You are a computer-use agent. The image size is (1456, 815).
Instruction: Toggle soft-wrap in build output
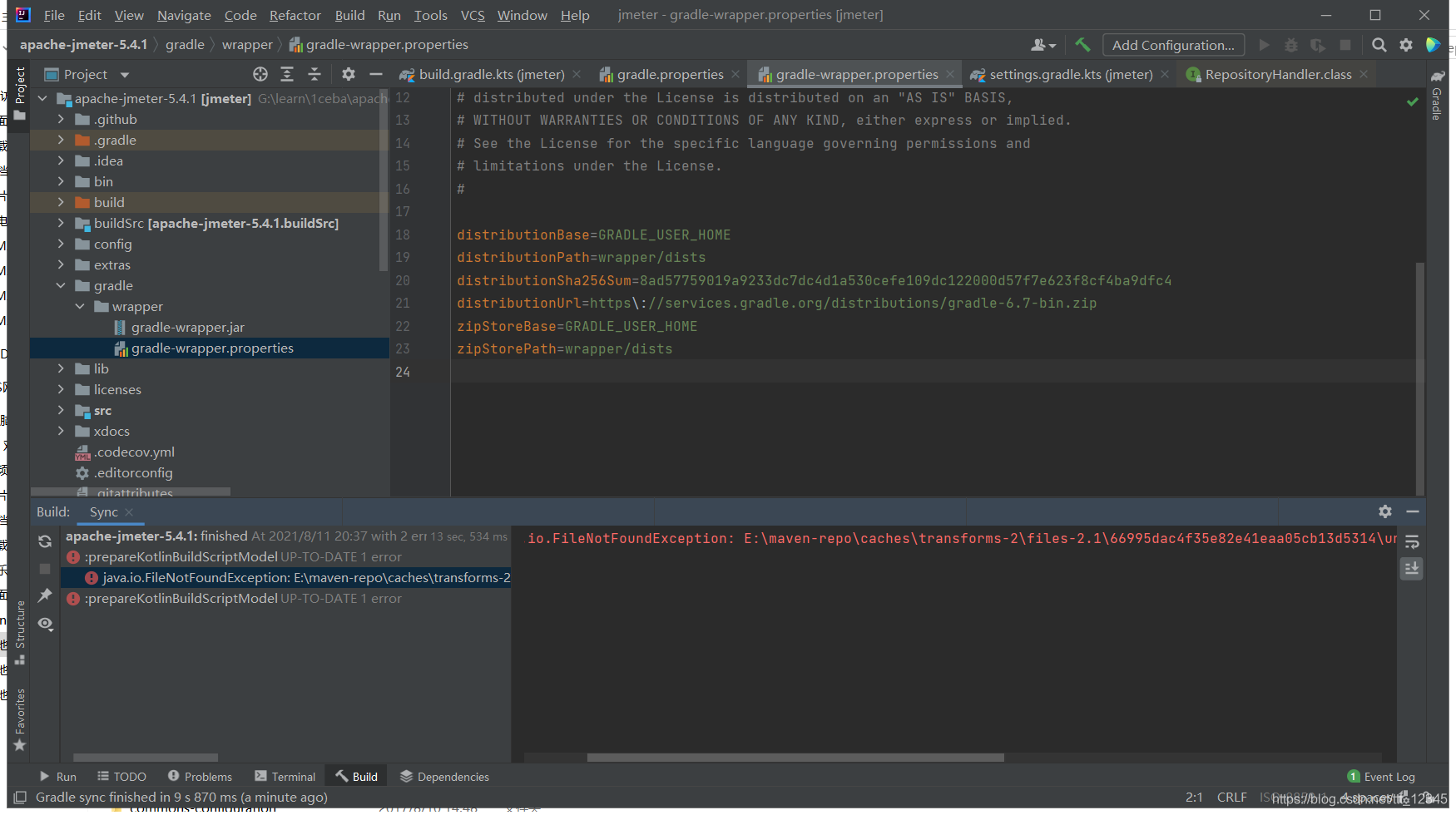[1412, 542]
